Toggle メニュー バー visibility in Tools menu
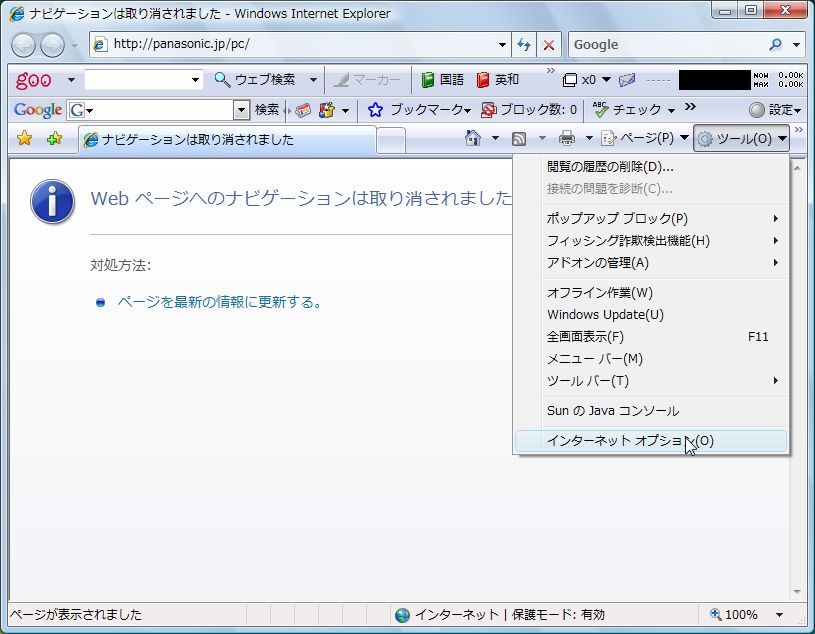The width and height of the screenshot is (815, 634). click(594, 359)
